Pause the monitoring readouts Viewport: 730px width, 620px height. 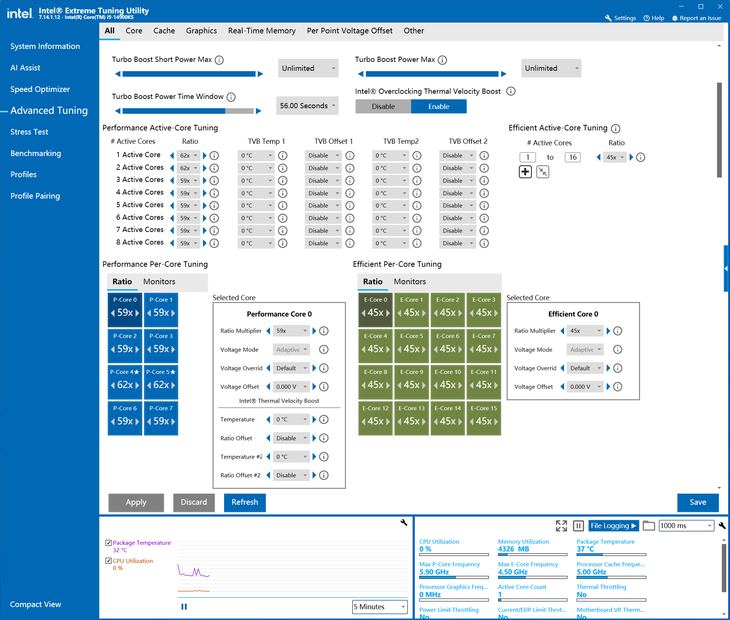click(578, 526)
